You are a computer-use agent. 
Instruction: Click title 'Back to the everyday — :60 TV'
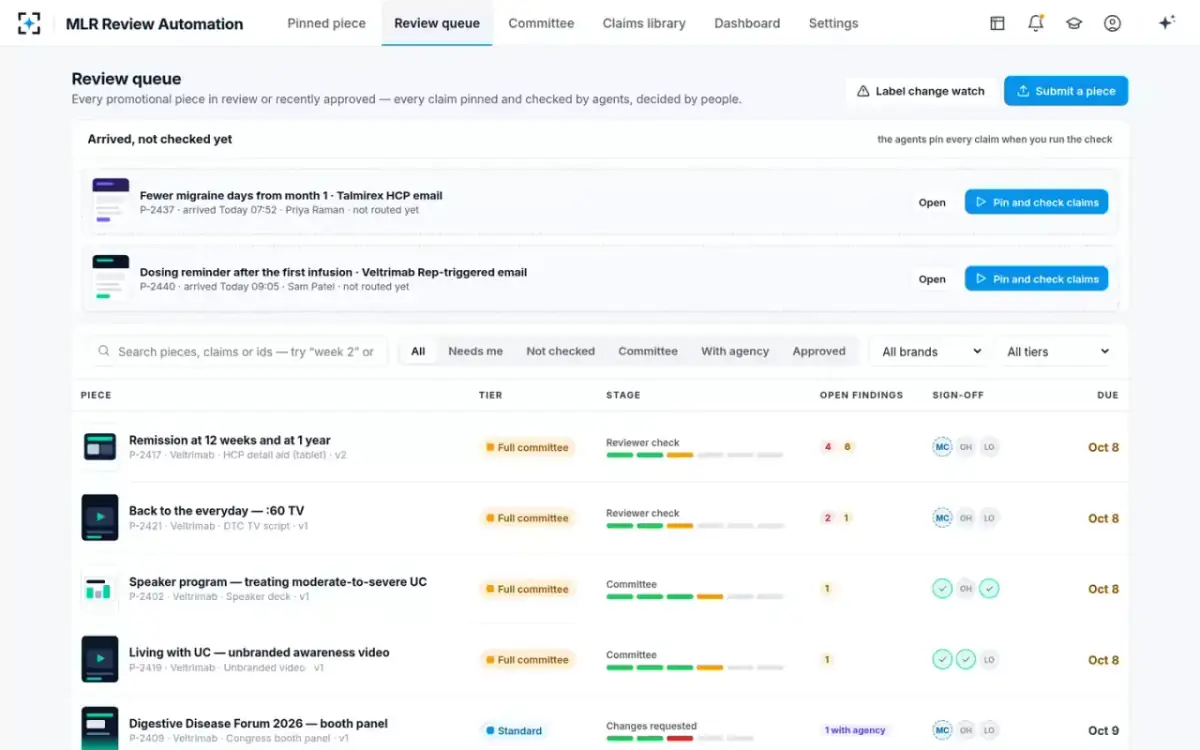point(216,511)
